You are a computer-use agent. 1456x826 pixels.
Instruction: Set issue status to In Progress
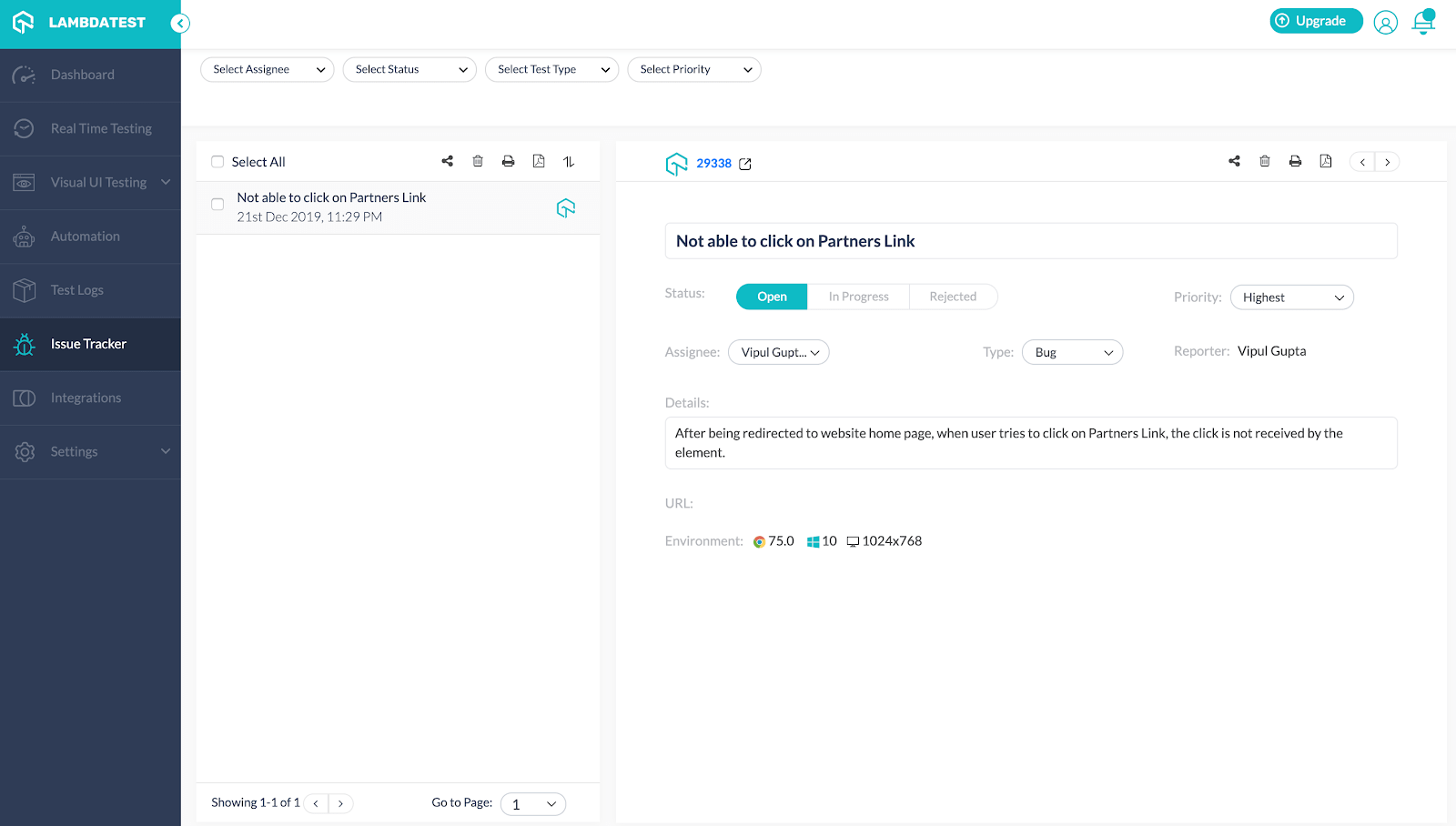pos(857,296)
